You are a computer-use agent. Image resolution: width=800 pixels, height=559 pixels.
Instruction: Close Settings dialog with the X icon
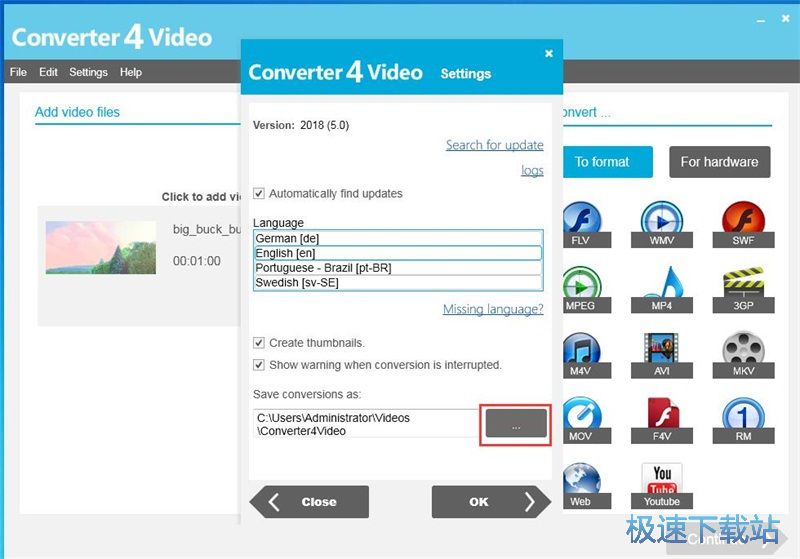click(549, 53)
